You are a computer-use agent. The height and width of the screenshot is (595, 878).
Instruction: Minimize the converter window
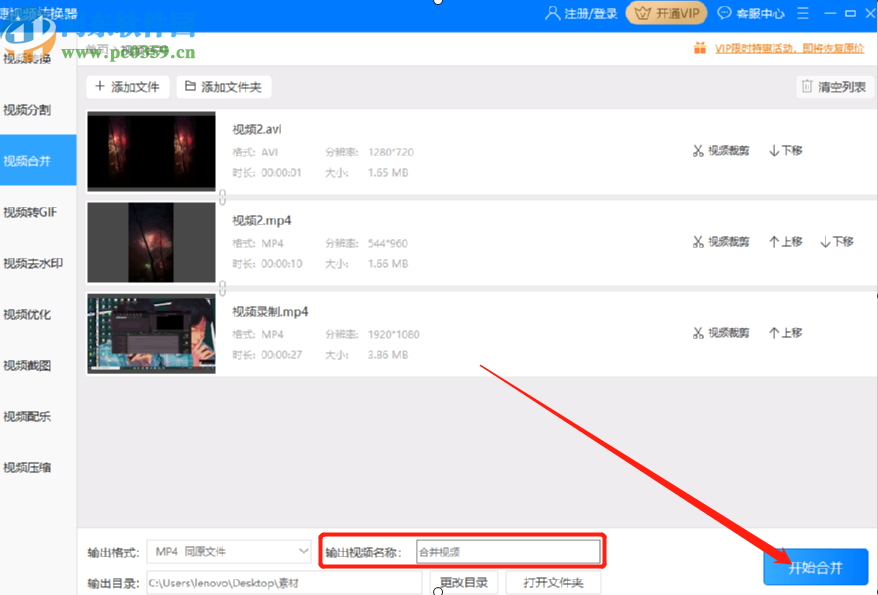pyautogui.click(x=830, y=13)
